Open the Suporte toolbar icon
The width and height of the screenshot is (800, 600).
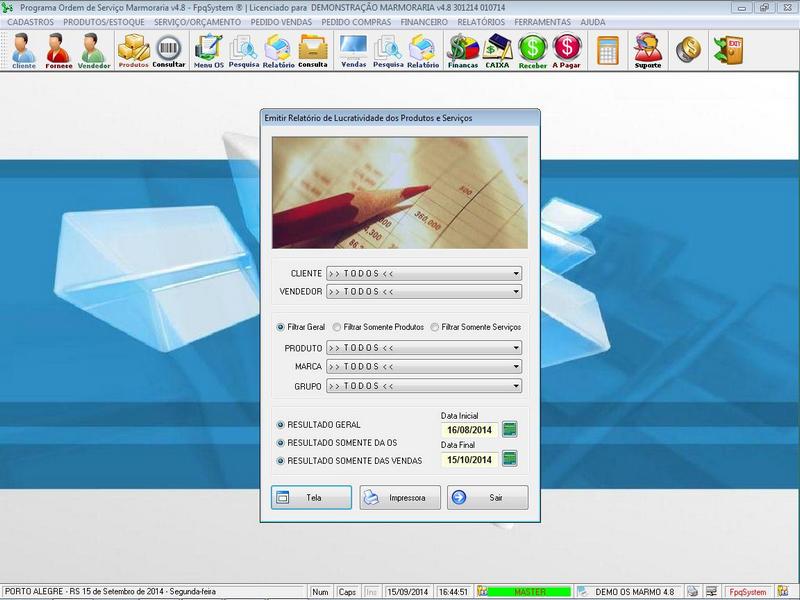pyautogui.click(x=648, y=50)
